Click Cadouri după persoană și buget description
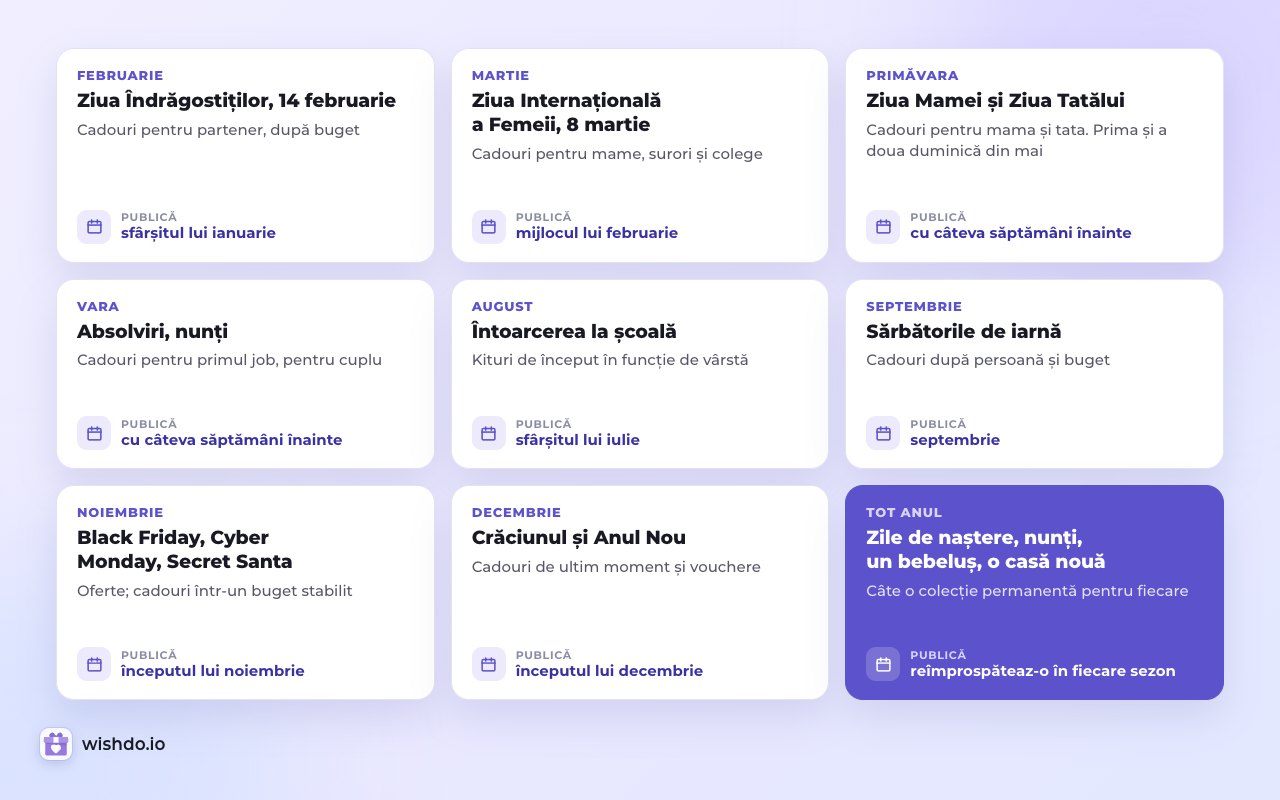This screenshot has height=800, width=1280. 988,360
